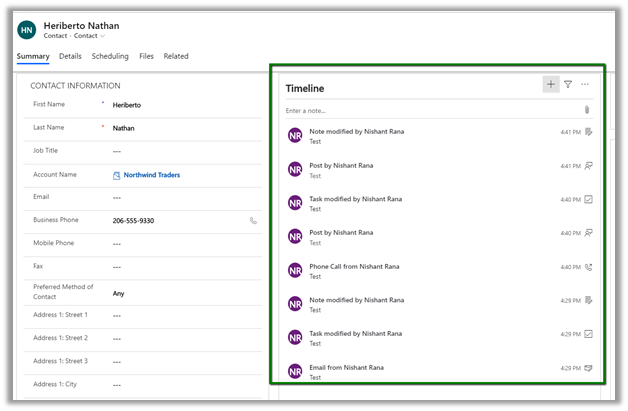This screenshot has width=628, height=411.
Task: Open Timeline more options ellipsis
Action: tap(585, 85)
